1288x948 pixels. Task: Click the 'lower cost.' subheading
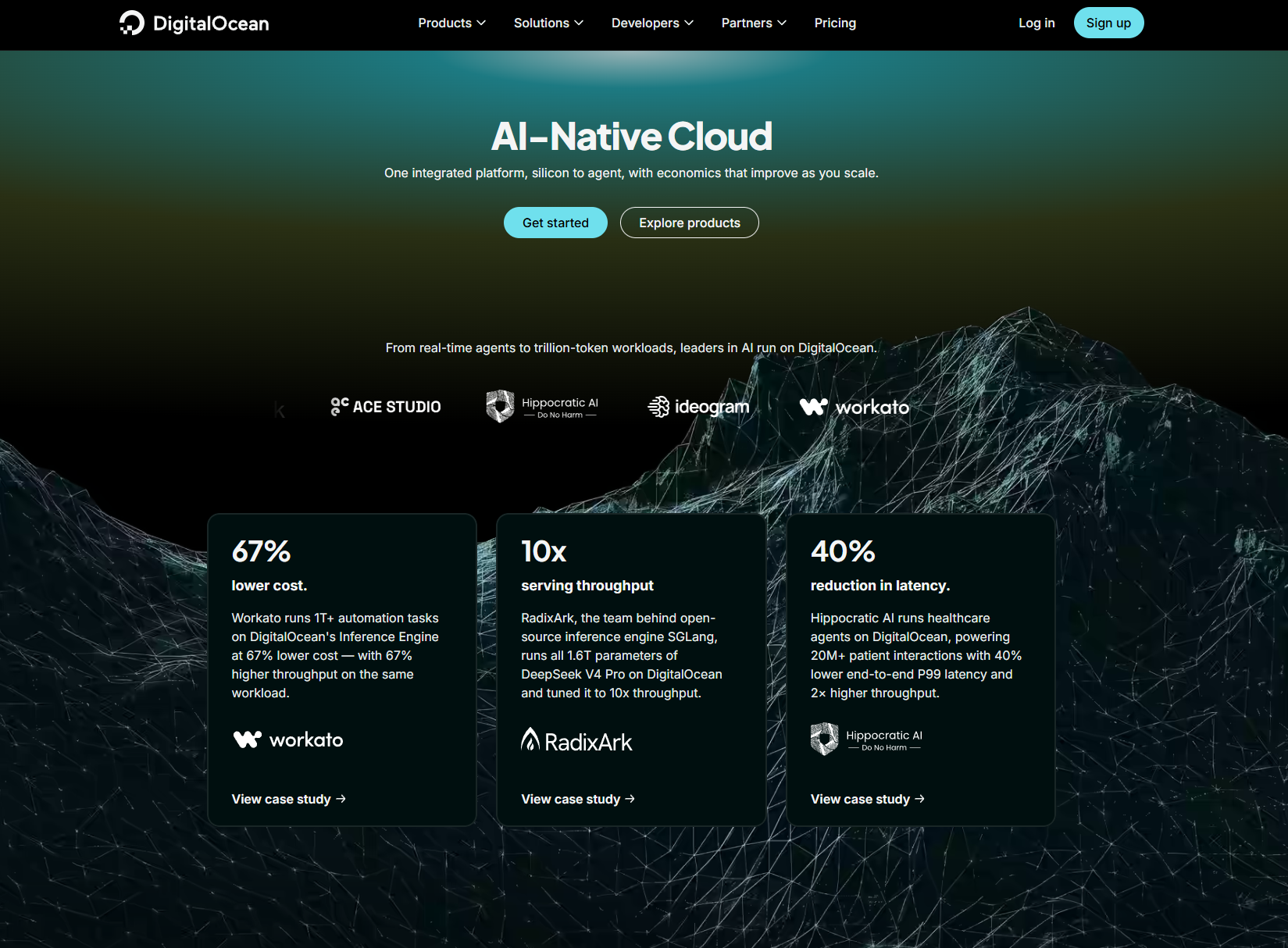point(269,586)
